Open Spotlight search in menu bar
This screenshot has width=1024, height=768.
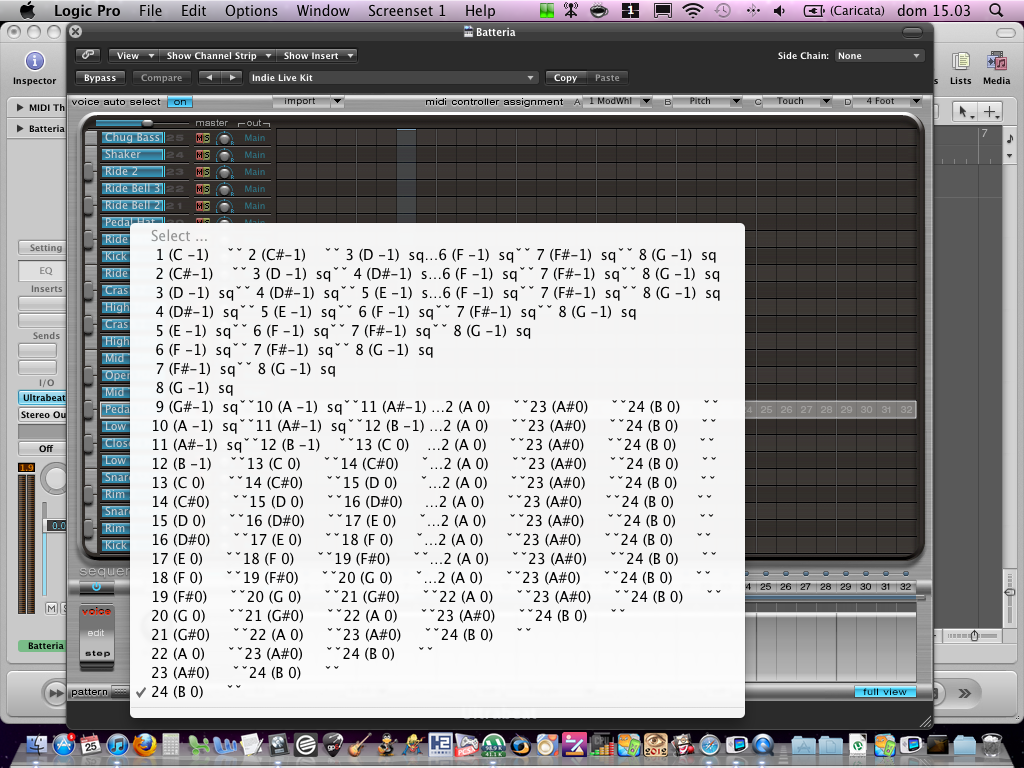(x=996, y=10)
